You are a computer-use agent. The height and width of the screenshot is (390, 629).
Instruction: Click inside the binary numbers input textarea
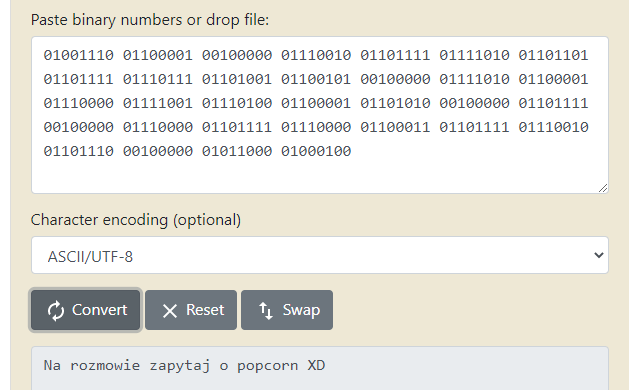click(320, 115)
